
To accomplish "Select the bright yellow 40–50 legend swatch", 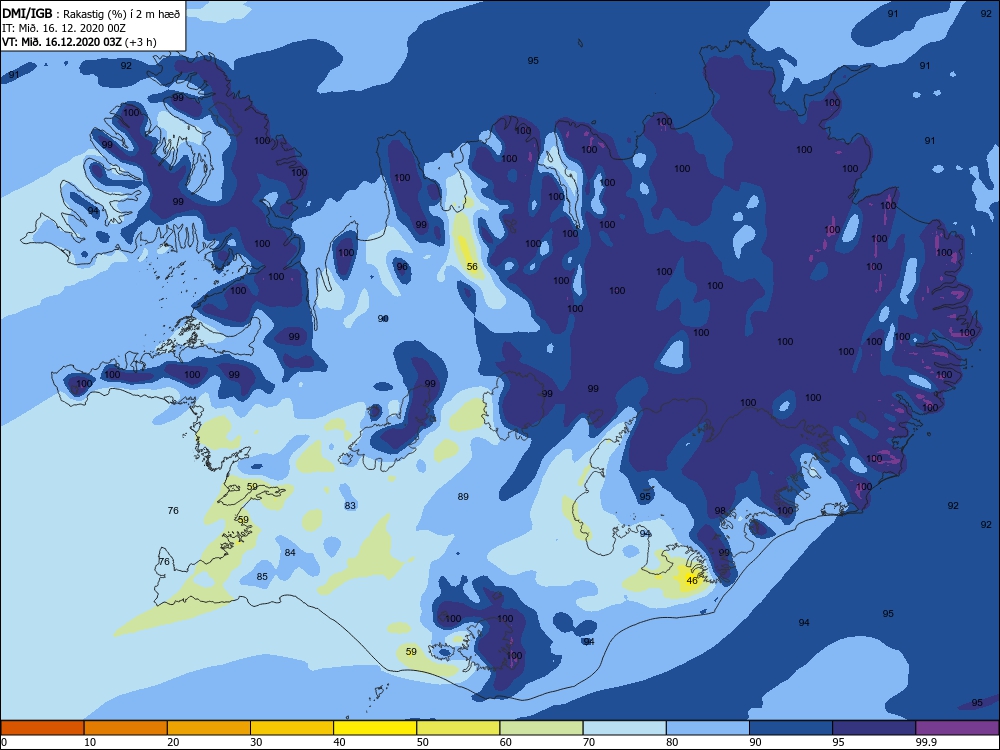I will tap(375, 728).
